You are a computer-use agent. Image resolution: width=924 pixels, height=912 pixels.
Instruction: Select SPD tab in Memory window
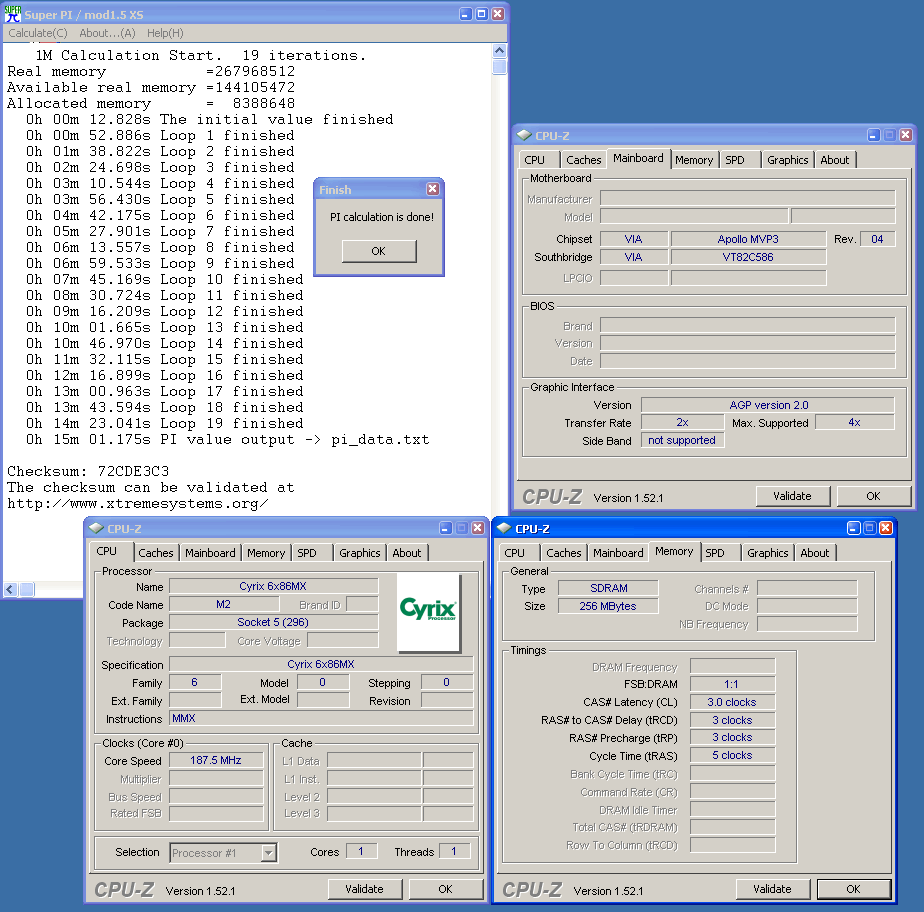pos(714,553)
